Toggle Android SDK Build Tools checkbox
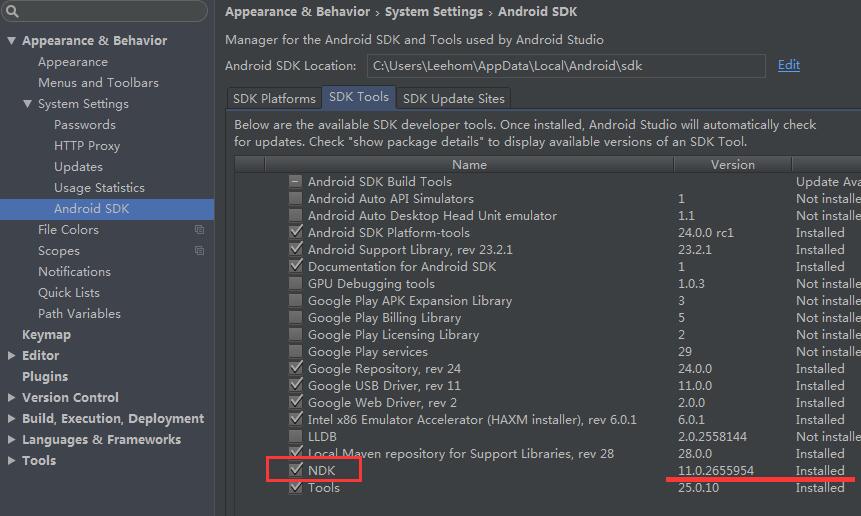The height and width of the screenshot is (516, 861). point(295,181)
